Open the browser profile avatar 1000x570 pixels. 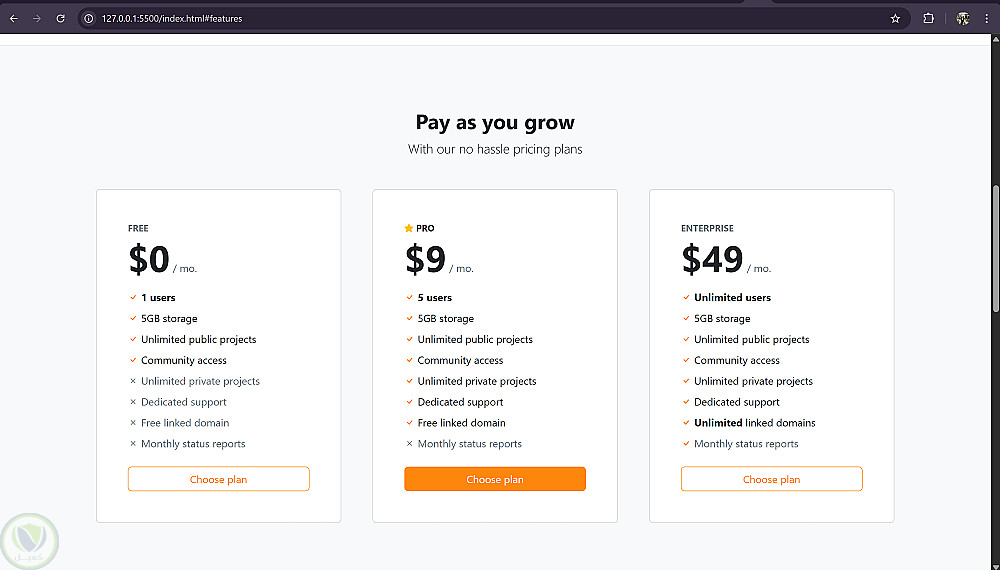963,18
